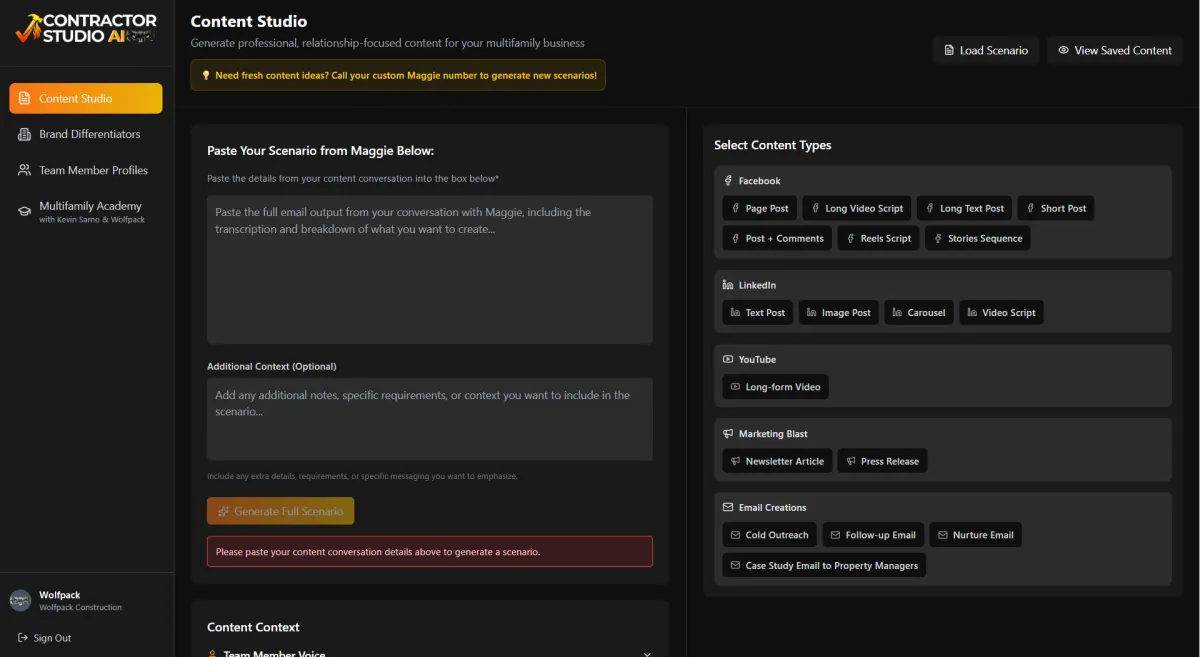Image resolution: width=1200 pixels, height=657 pixels.
Task: Choose Nurture Email option
Action: pyautogui.click(x=975, y=535)
